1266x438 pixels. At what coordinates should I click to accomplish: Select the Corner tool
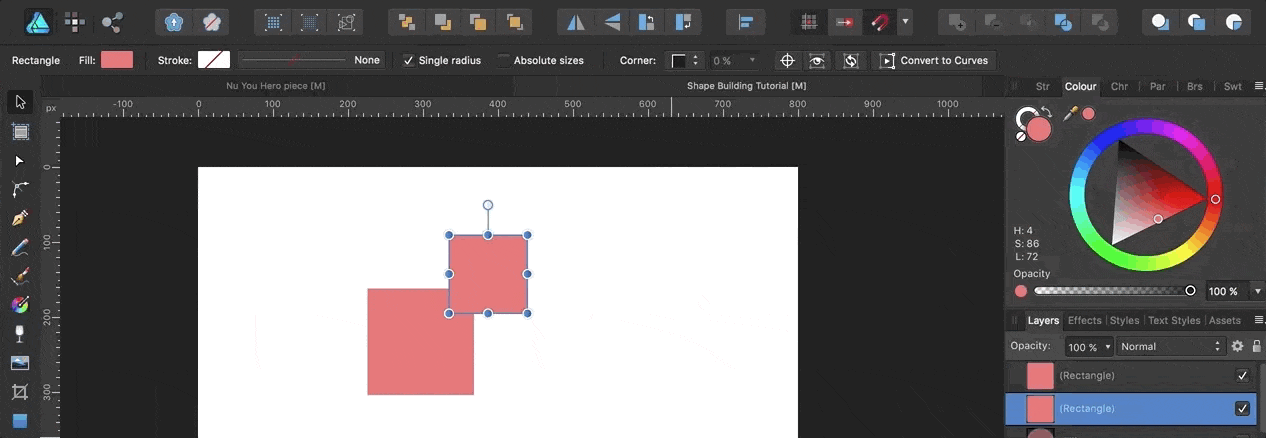tap(20, 189)
